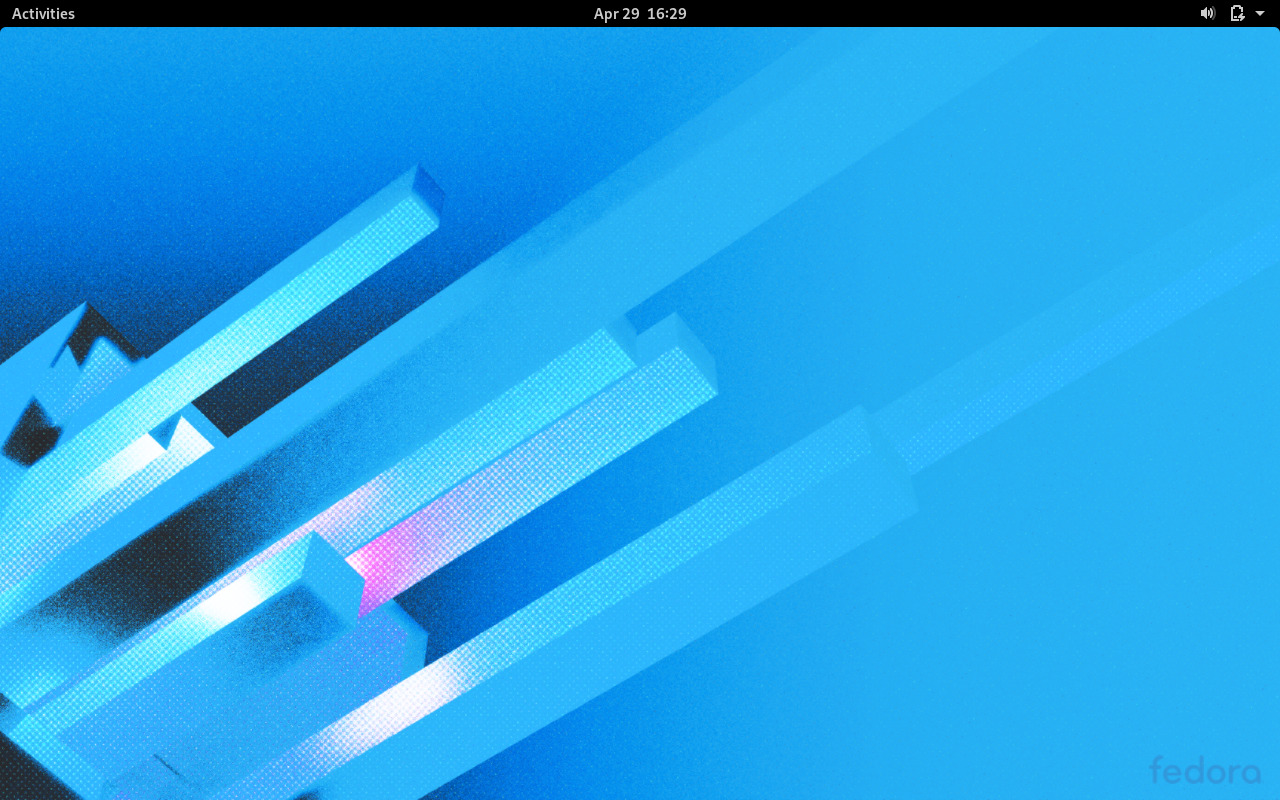
Task: Click the fedora logo on the wallpaper
Action: click(1206, 771)
